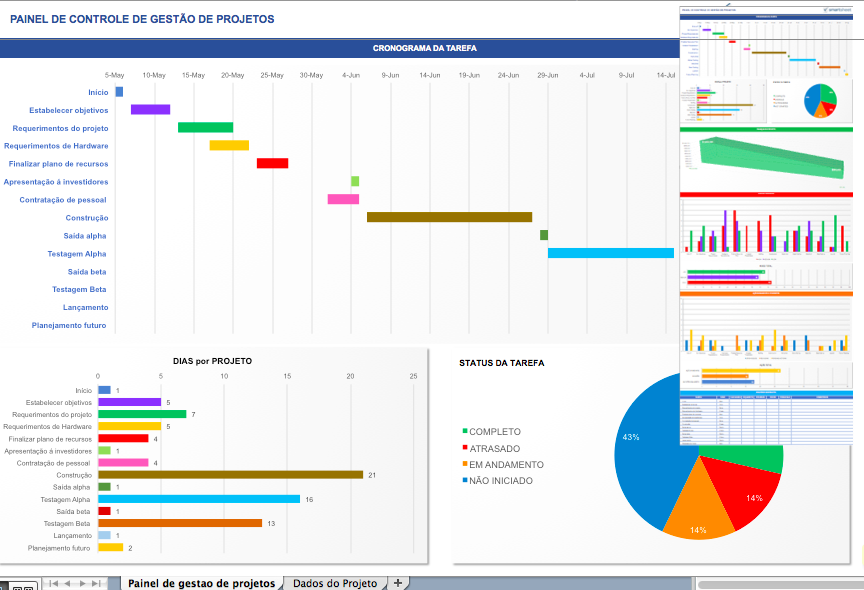Click the next sheet navigation arrow

[83, 583]
